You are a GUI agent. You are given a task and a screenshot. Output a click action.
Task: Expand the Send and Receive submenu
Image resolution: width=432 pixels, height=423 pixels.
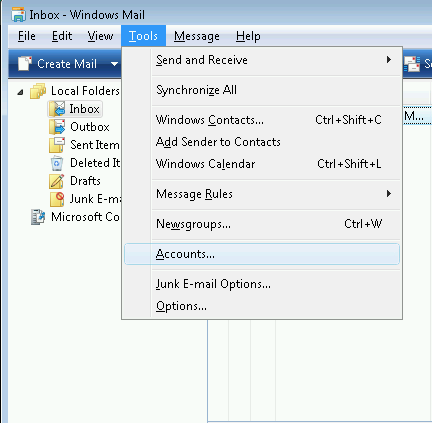(x=389, y=60)
